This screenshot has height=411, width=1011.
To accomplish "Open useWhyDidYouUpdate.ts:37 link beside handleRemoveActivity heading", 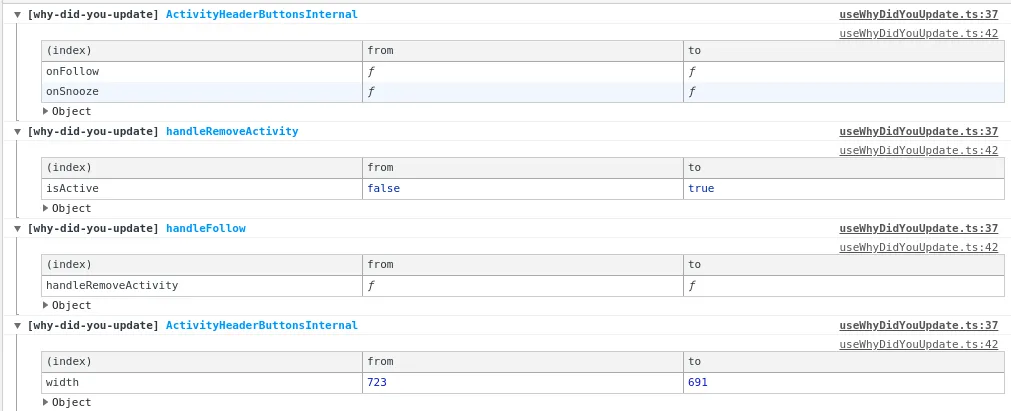I will [918, 132].
